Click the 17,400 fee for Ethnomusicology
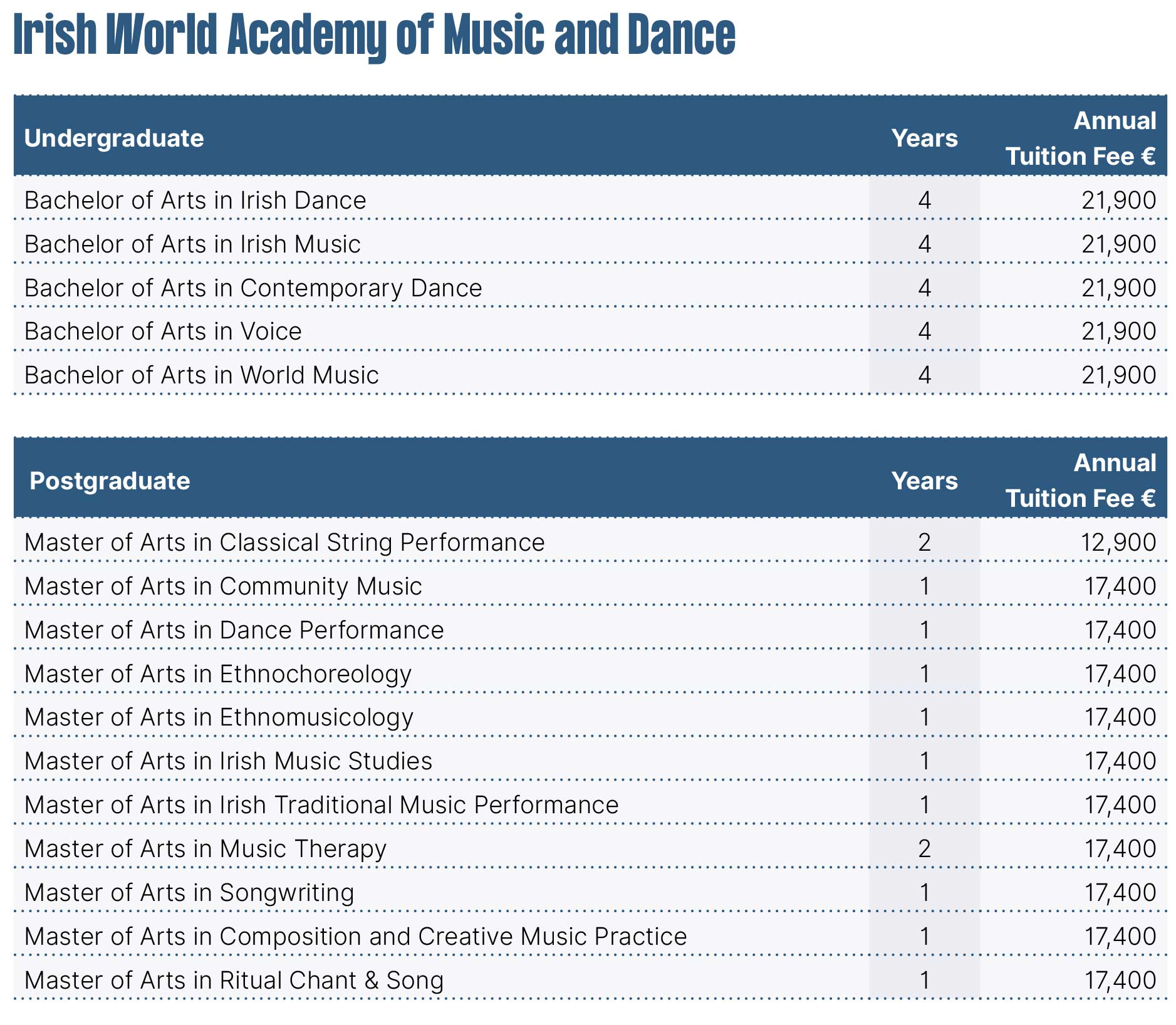The height and width of the screenshot is (1025, 1176). [x=1120, y=717]
